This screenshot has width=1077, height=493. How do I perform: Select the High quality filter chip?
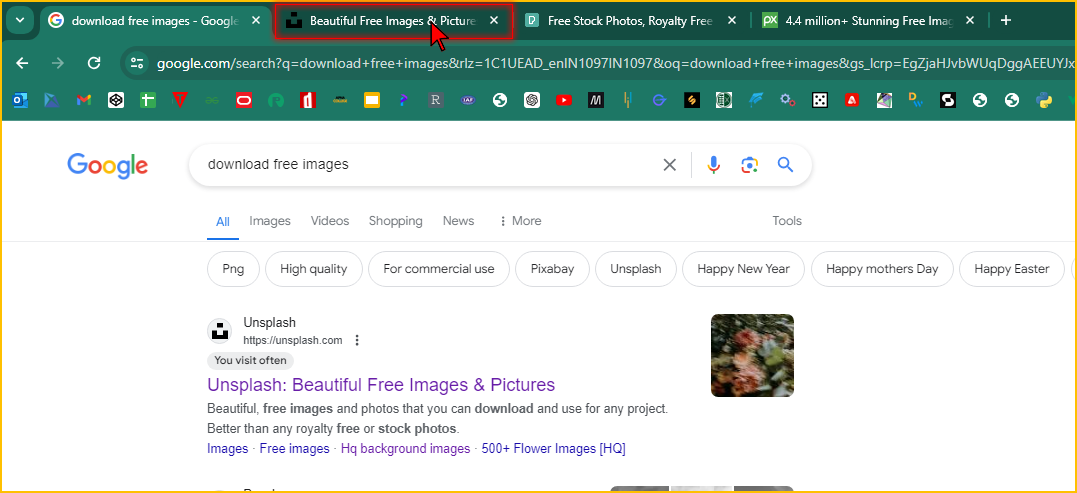point(313,269)
